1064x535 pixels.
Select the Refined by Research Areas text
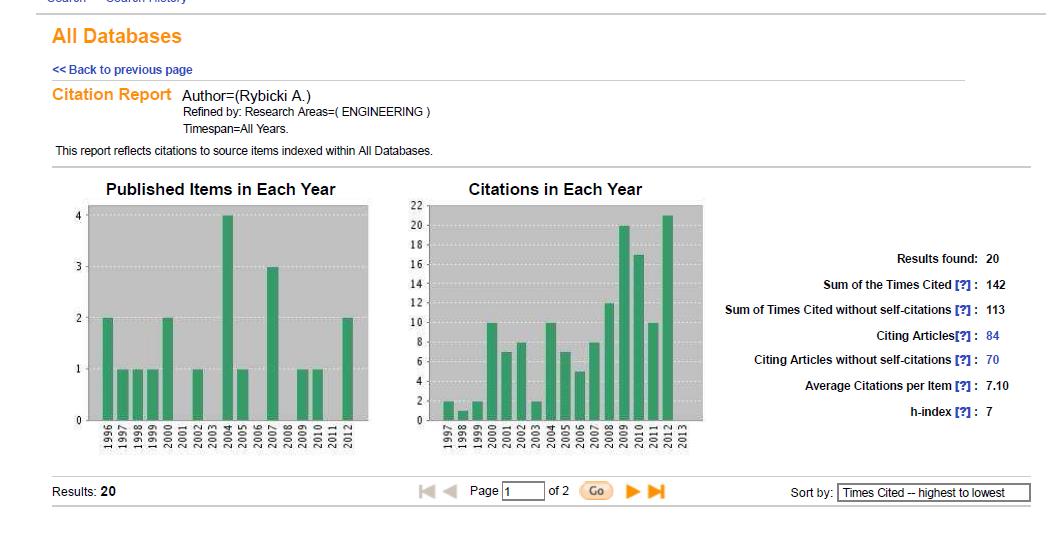point(307,112)
